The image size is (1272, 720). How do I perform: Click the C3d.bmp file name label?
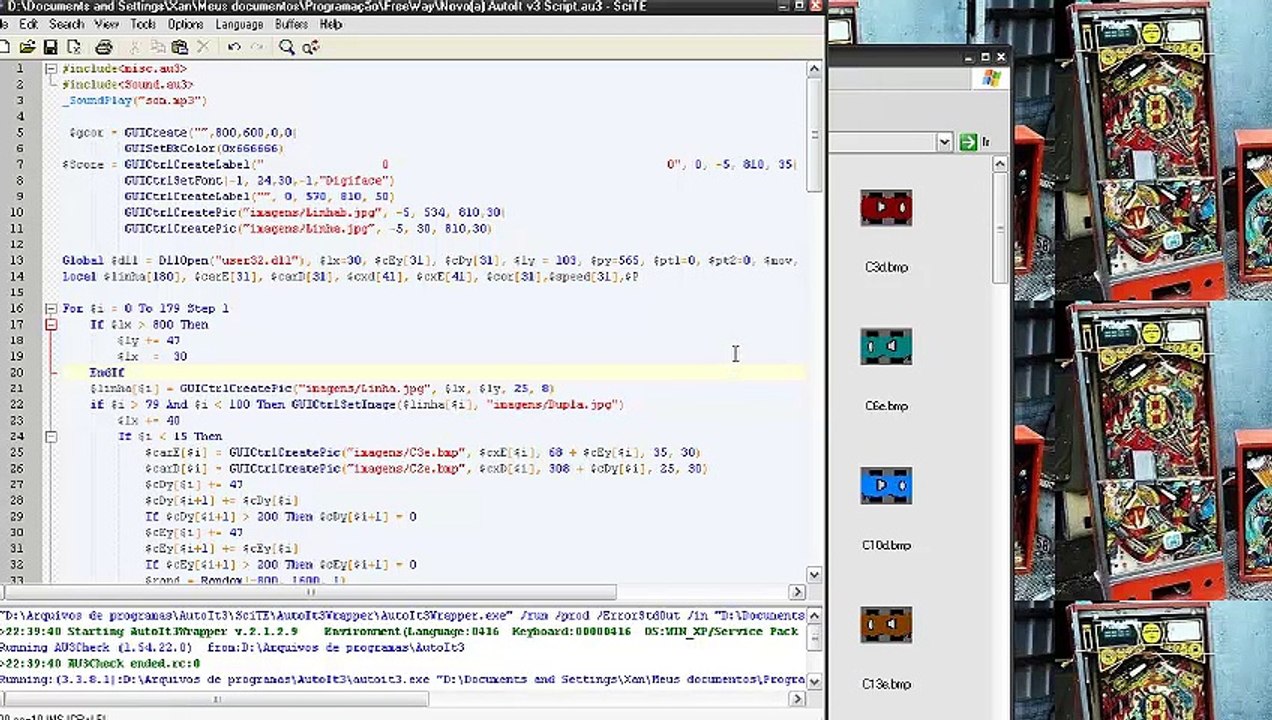pyautogui.click(x=886, y=267)
